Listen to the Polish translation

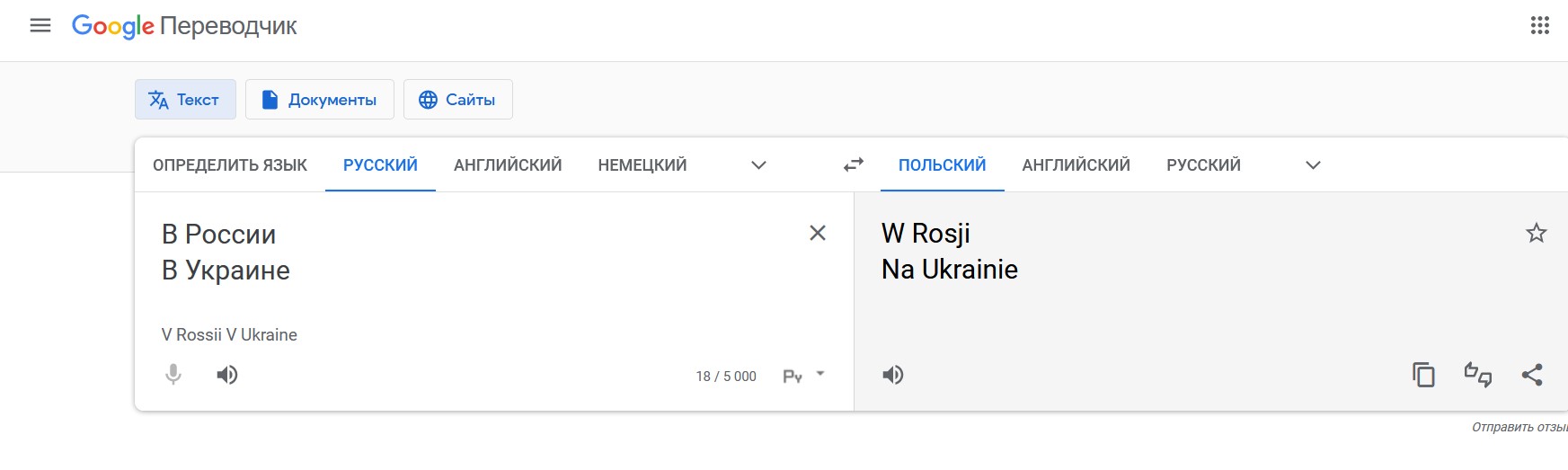pos(893,375)
